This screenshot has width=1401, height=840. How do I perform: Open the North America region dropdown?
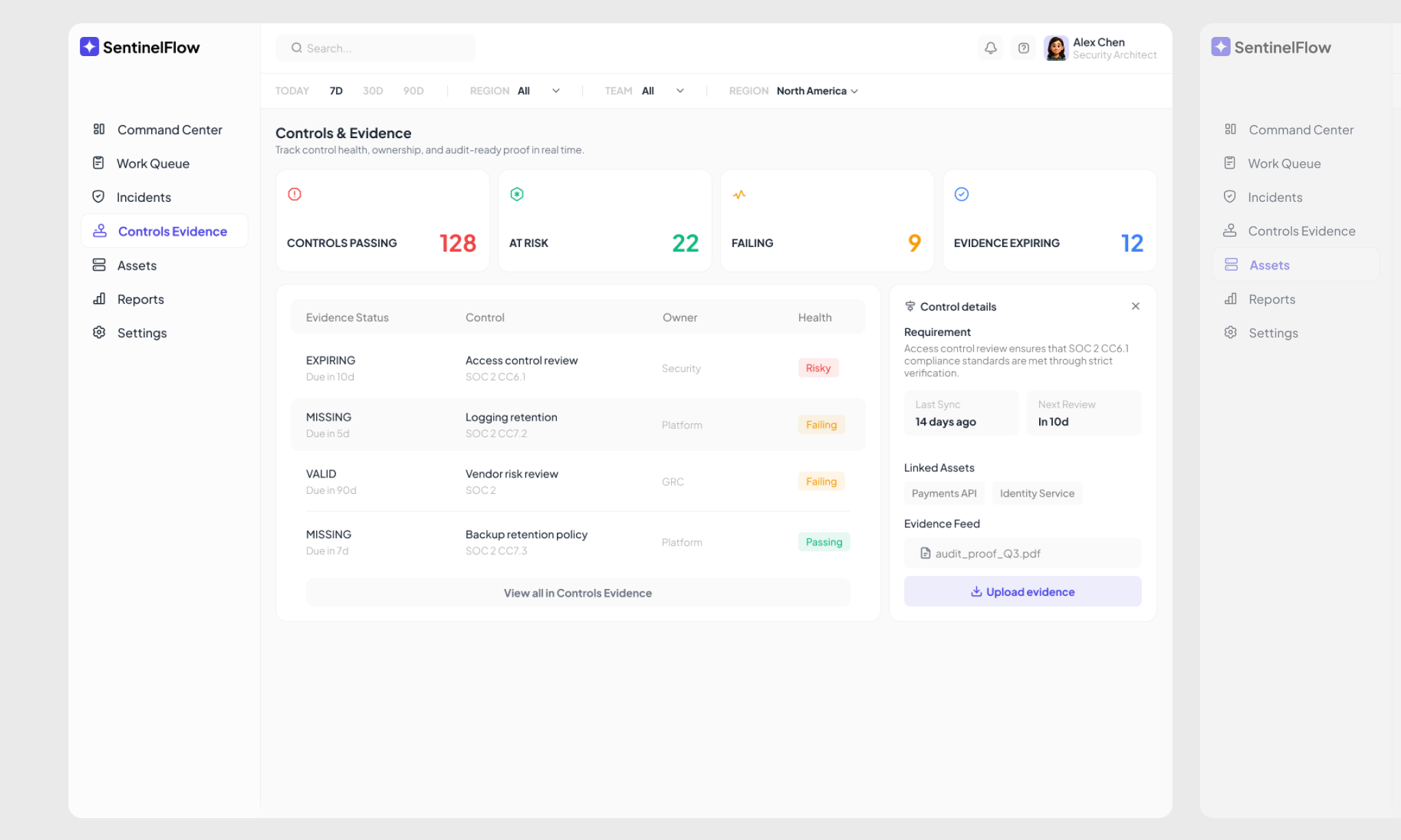(817, 91)
